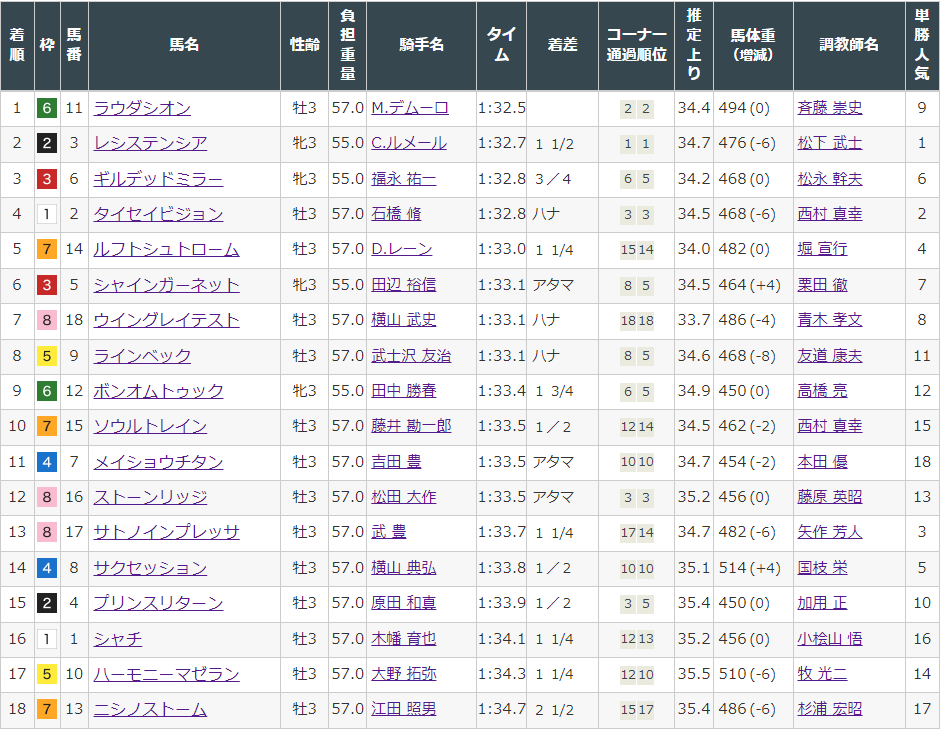Open jockey link 江田 照男
This screenshot has width=941, height=730.
click(x=404, y=710)
